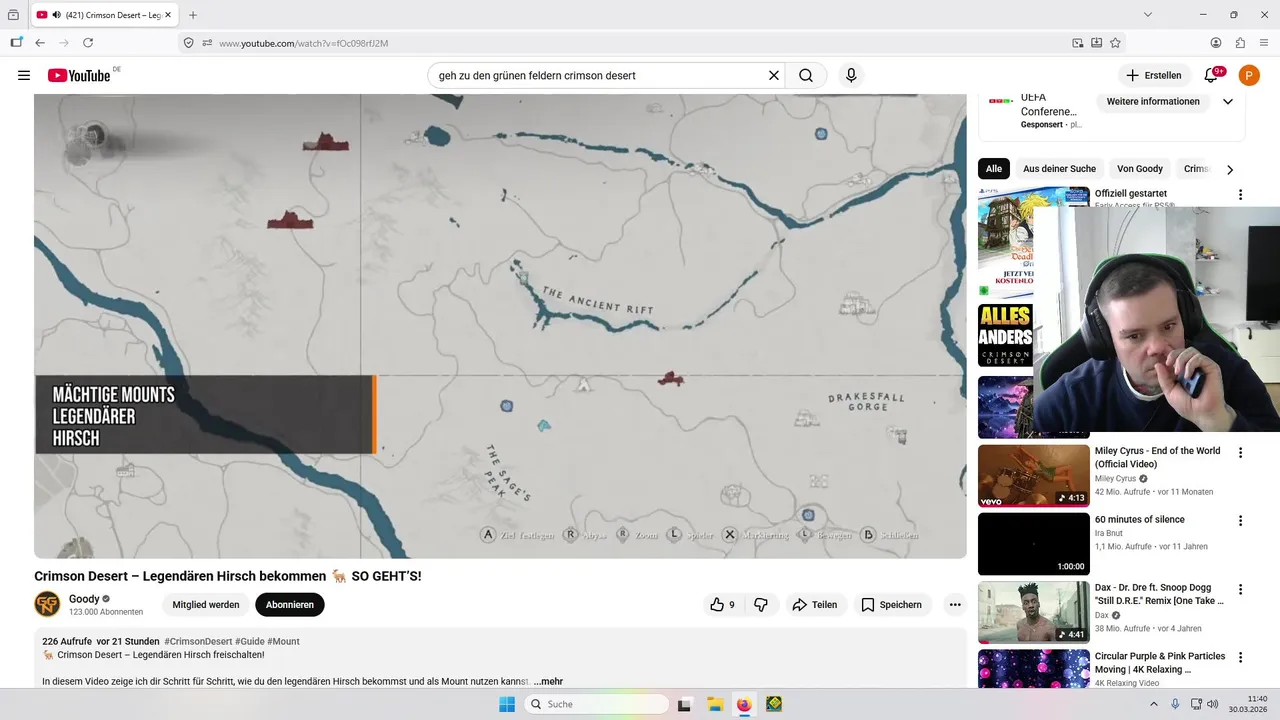Viewport: 1280px width, 720px height.
Task: Open Miley Cyrus End of the World thumbnail
Action: tap(1033, 476)
